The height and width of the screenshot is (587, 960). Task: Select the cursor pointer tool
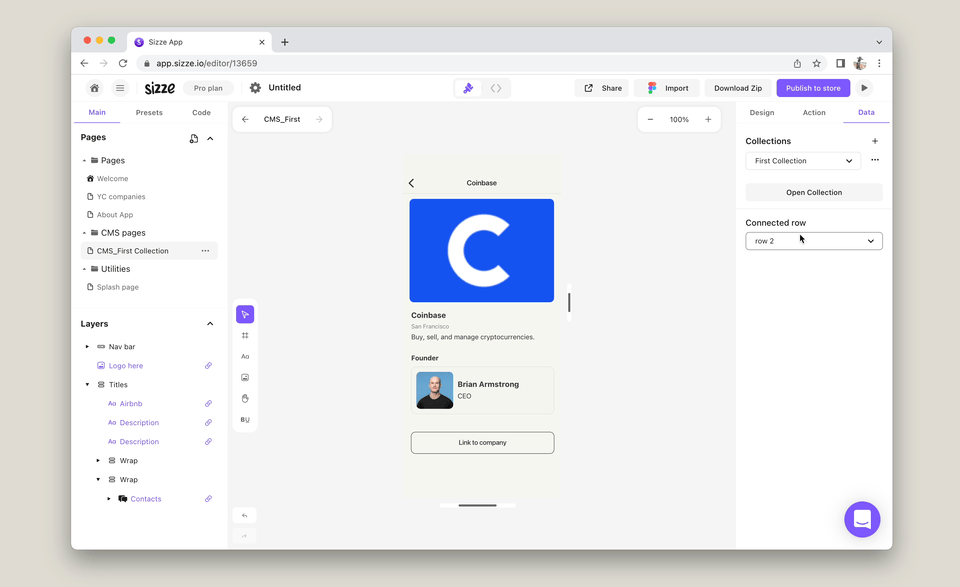(245, 315)
